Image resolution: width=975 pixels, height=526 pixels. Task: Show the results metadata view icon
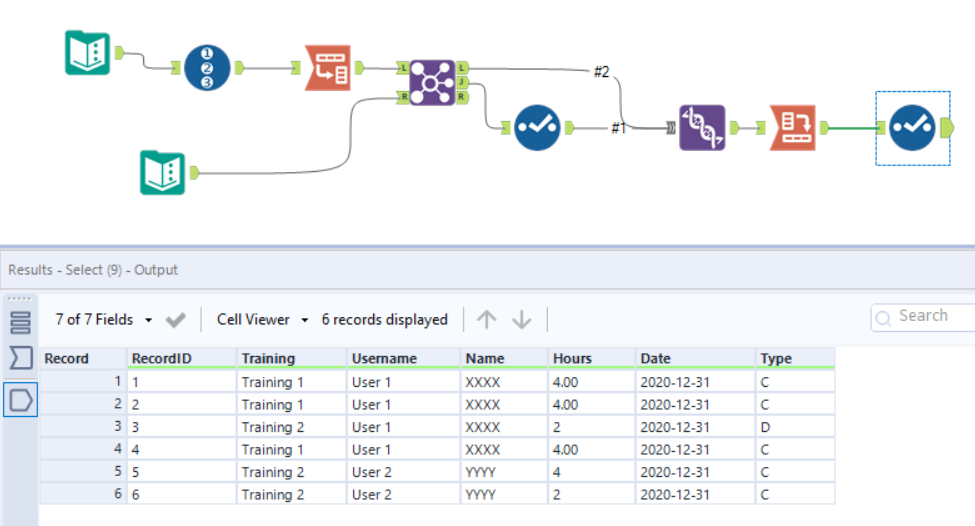(21, 358)
